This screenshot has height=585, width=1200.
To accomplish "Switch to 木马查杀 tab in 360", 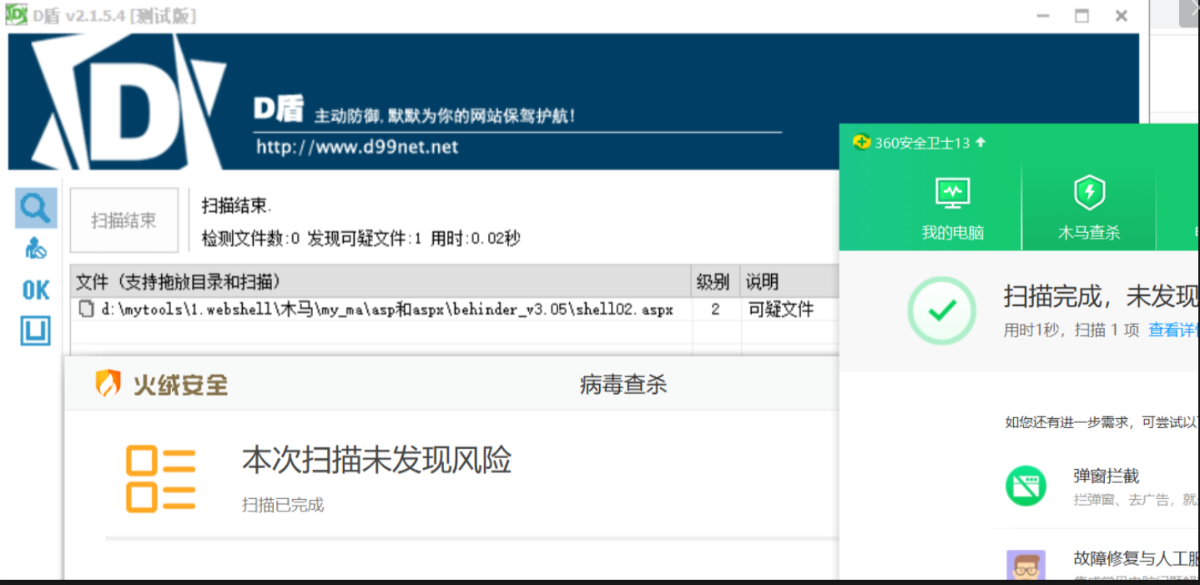I will pyautogui.click(x=1089, y=207).
